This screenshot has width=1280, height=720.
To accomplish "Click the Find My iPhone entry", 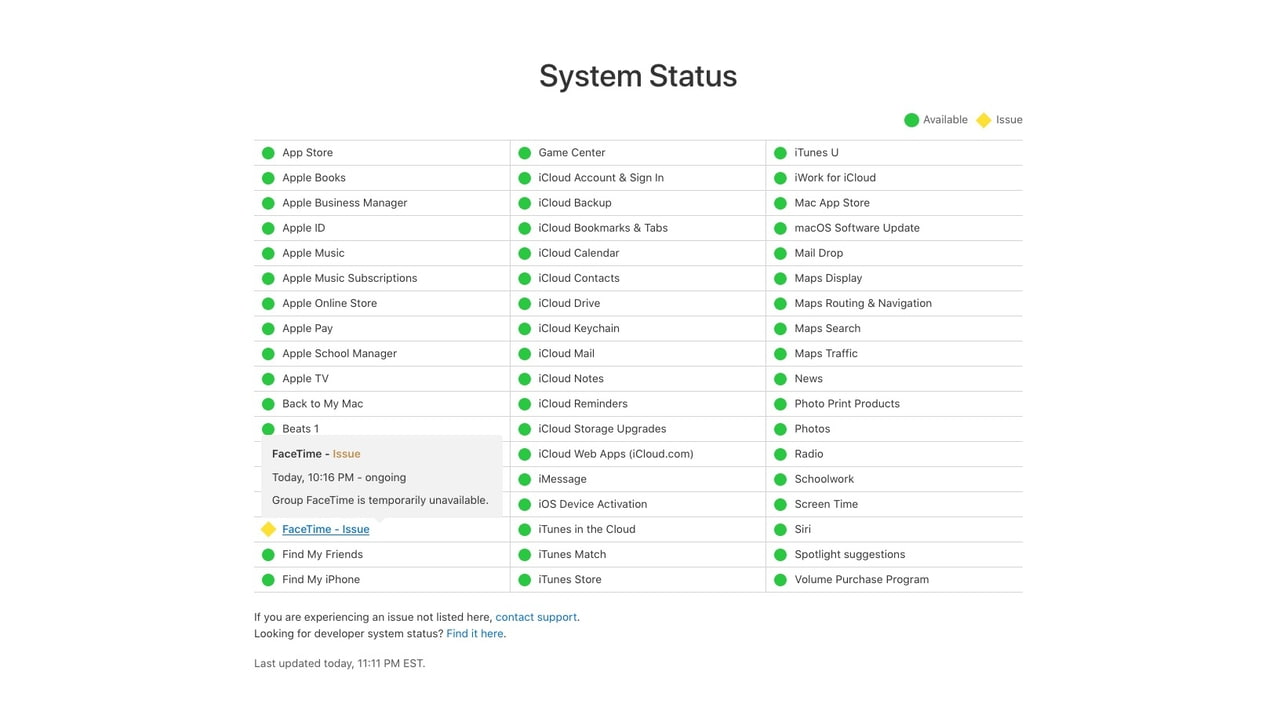I will pyautogui.click(x=321, y=579).
